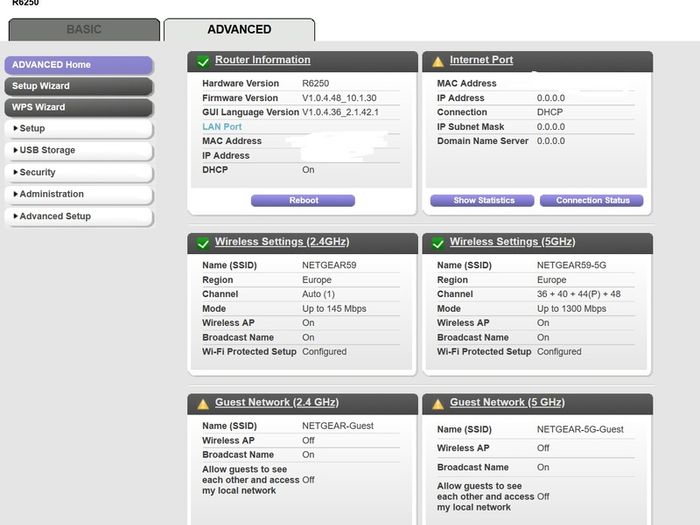The width and height of the screenshot is (700, 525).
Task: Click the warning triangle beside Internet Port
Action: [438, 62]
